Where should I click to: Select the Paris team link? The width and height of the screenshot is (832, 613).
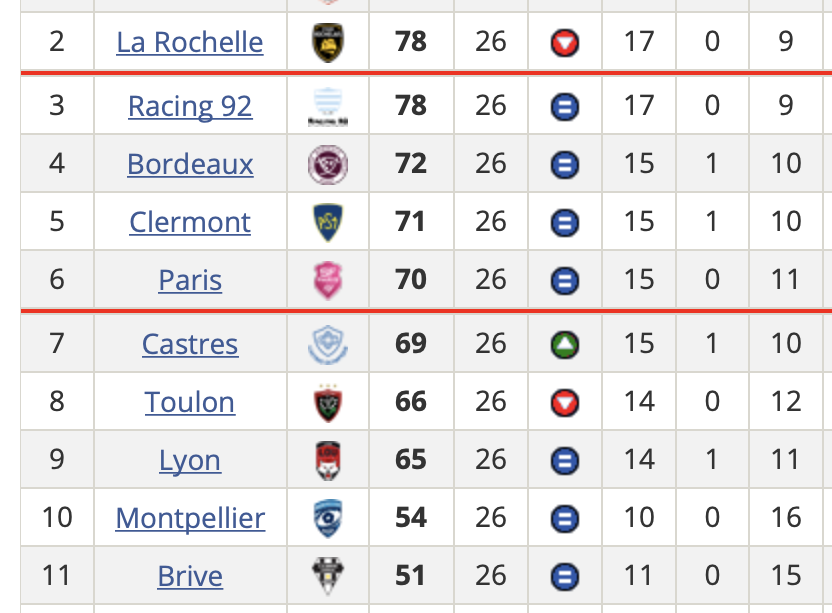(190, 280)
